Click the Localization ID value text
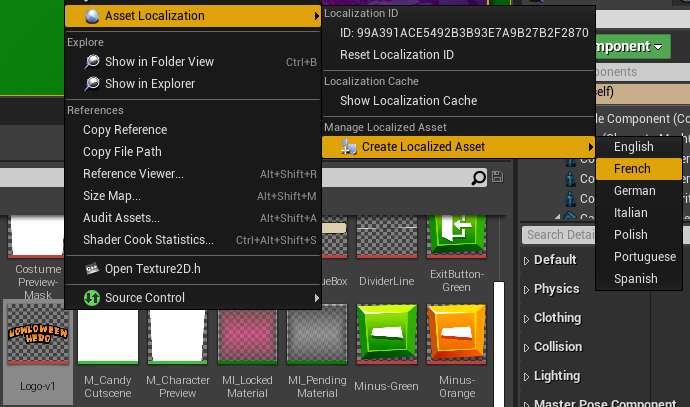Screen dimensions: 690x407 (464, 33)
